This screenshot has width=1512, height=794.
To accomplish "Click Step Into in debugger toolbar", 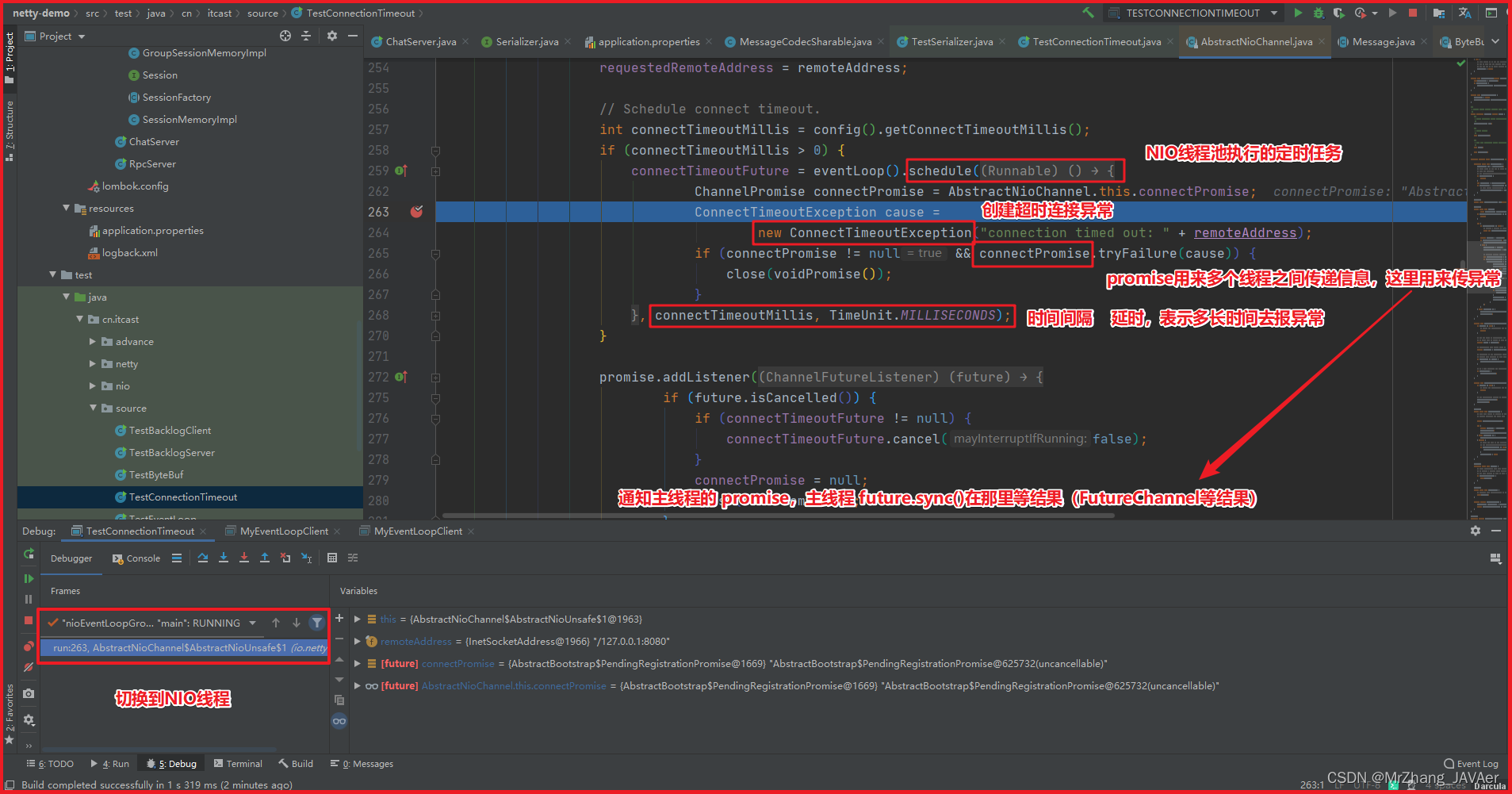I will pyautogui.click(x=224, y=558).
